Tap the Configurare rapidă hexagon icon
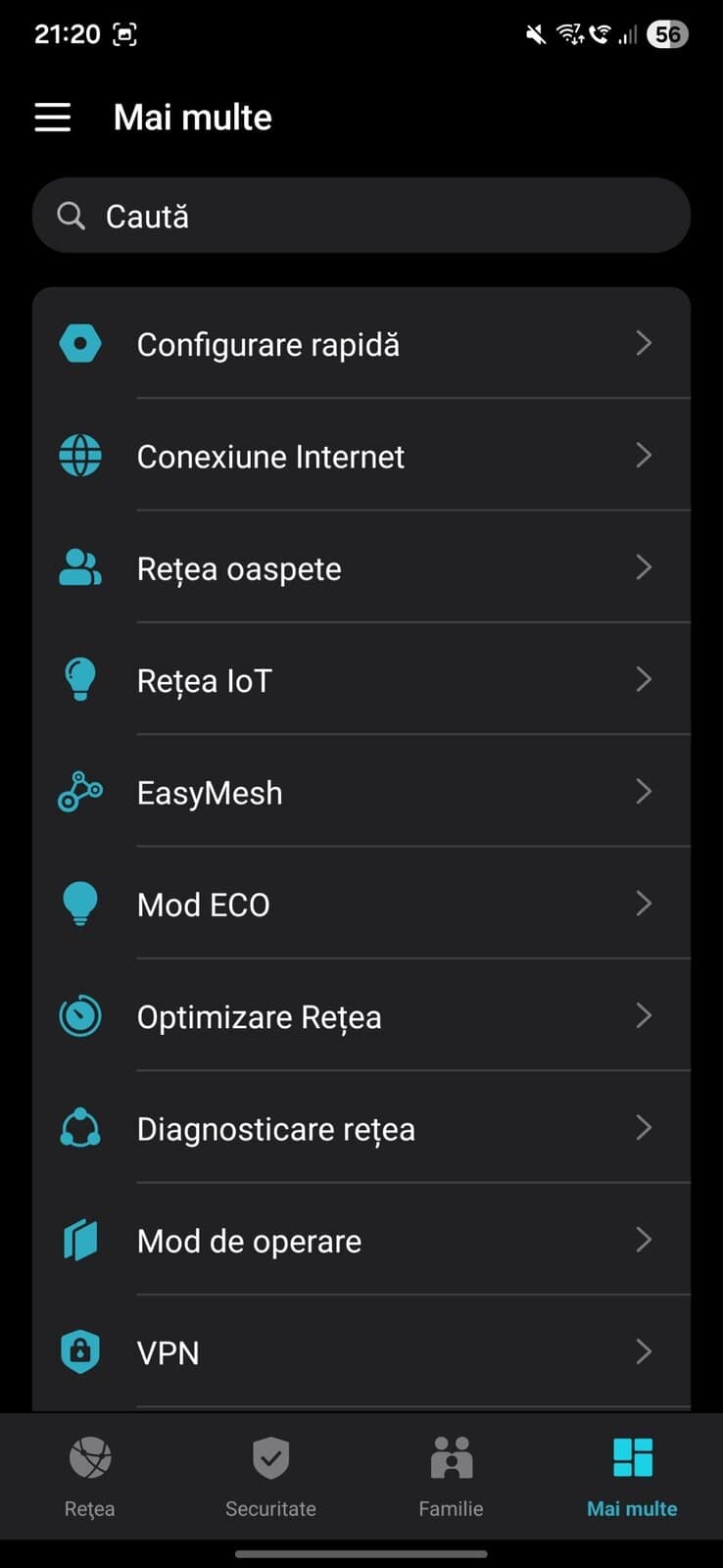 (x=80, y=344)
